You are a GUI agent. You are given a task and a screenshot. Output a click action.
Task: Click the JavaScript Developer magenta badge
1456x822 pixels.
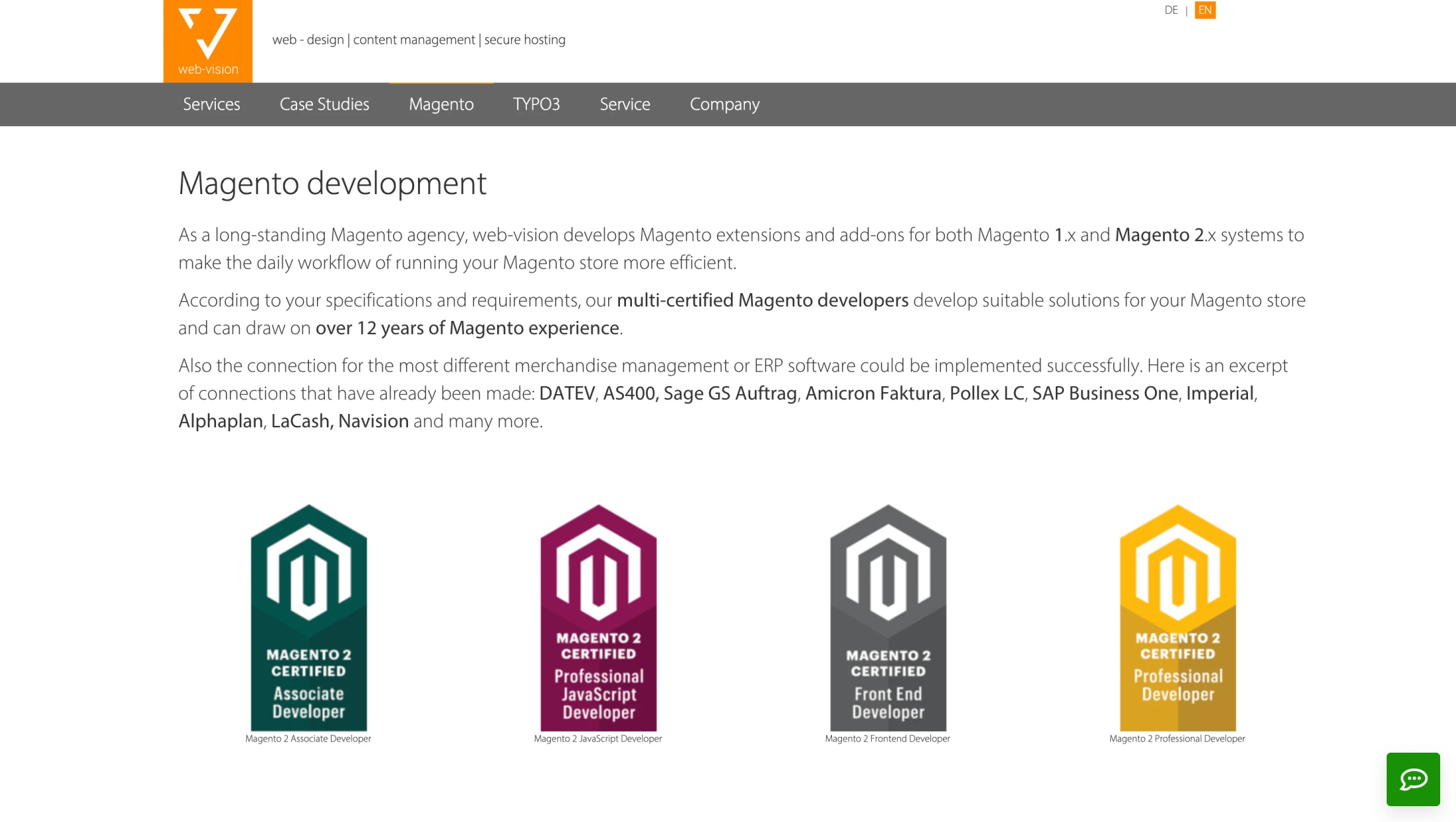[x=598, y=617]
